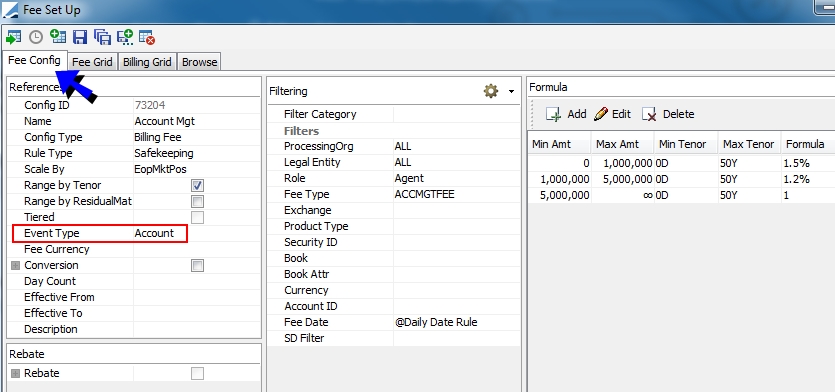This screenshot has width=835, height=392.
Task: Open the dropdown arrow beside the Filtering gear
Action: click(x=511, y=92)
